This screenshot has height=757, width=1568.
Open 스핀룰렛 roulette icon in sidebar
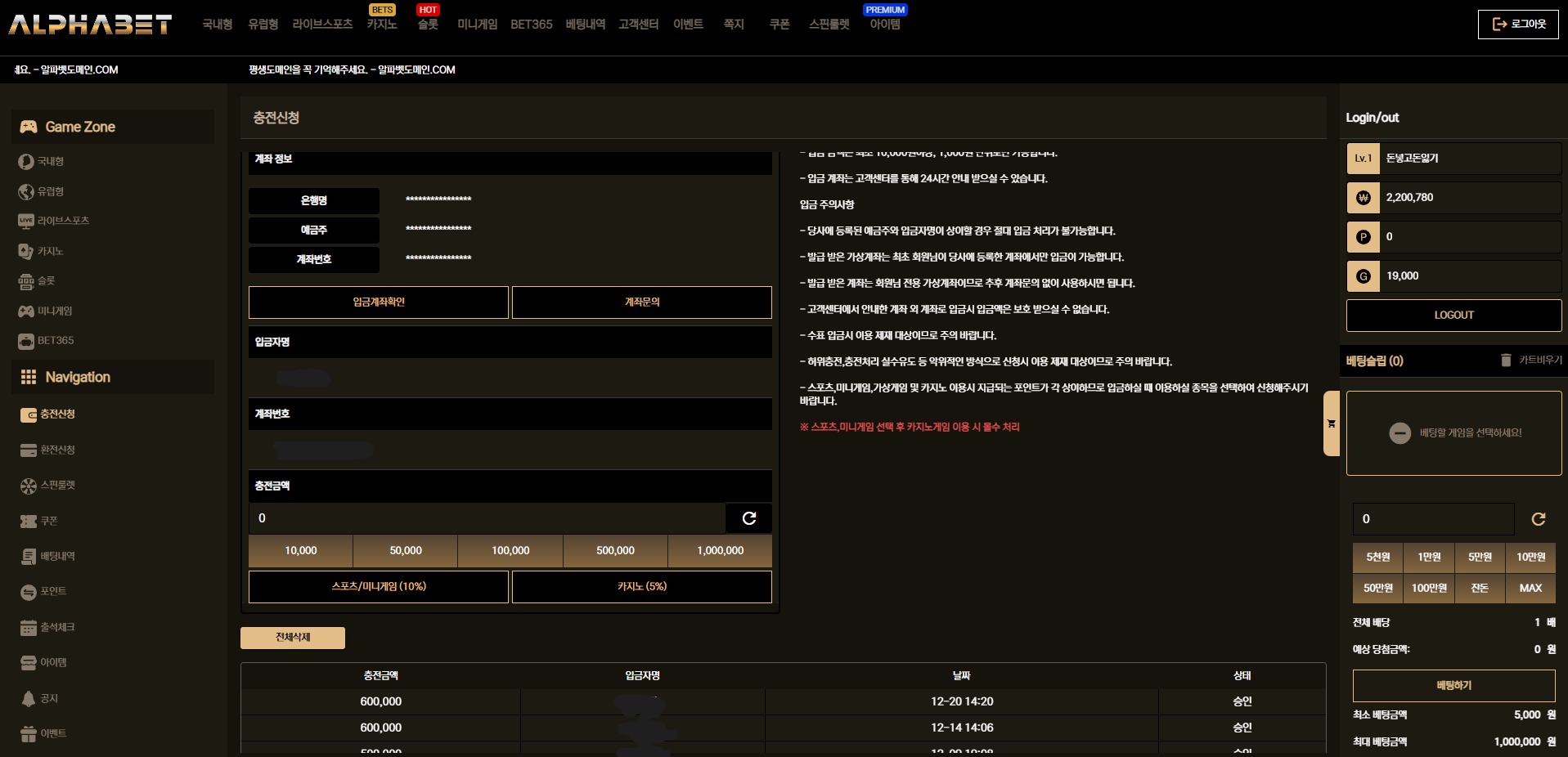[28, 486]
